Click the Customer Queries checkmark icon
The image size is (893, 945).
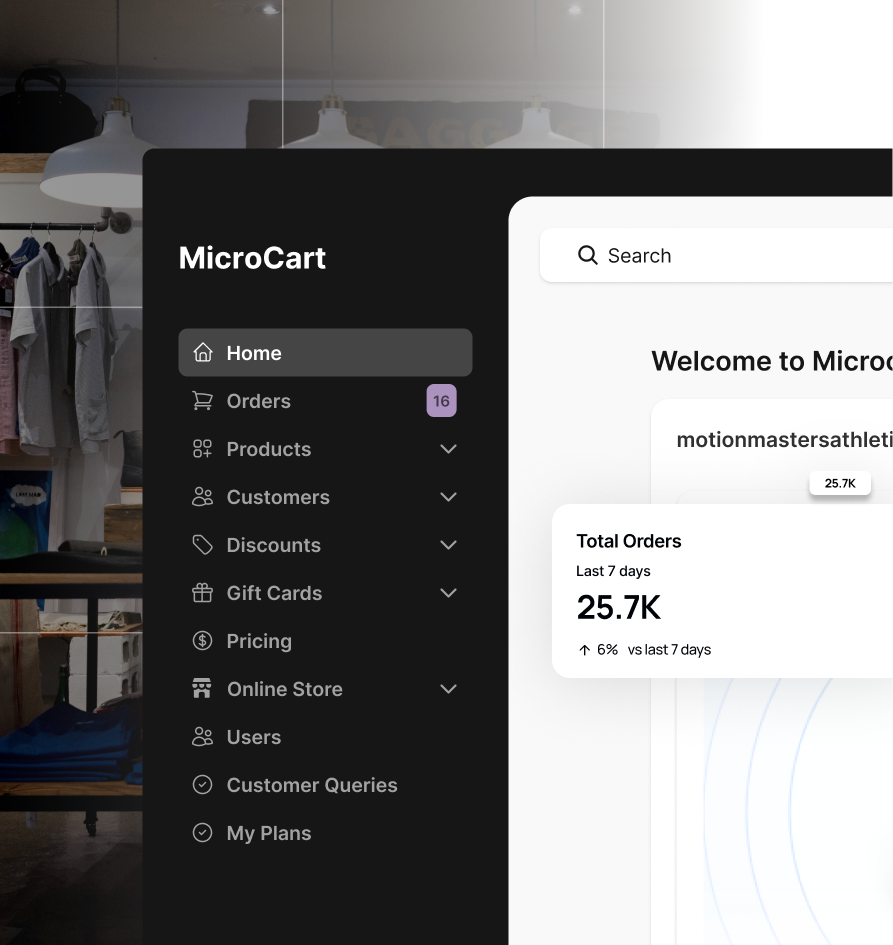[x=203, y=785]
